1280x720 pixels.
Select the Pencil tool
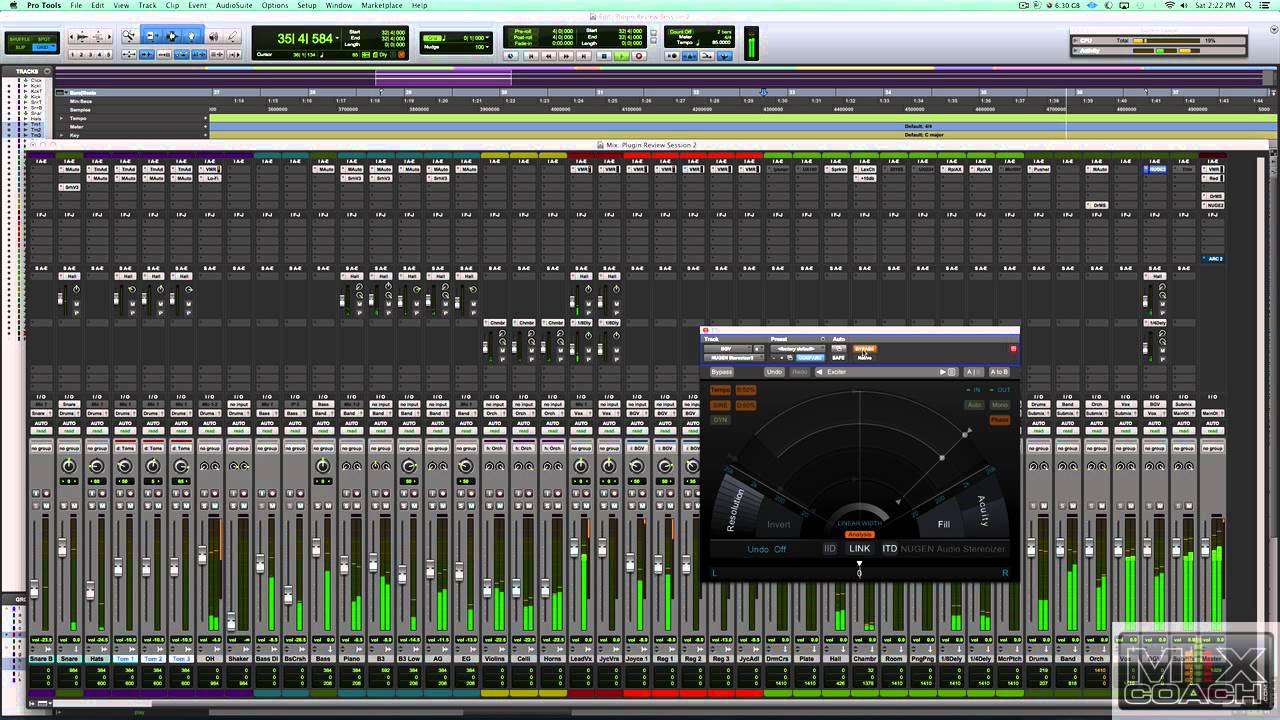(232, 36)
